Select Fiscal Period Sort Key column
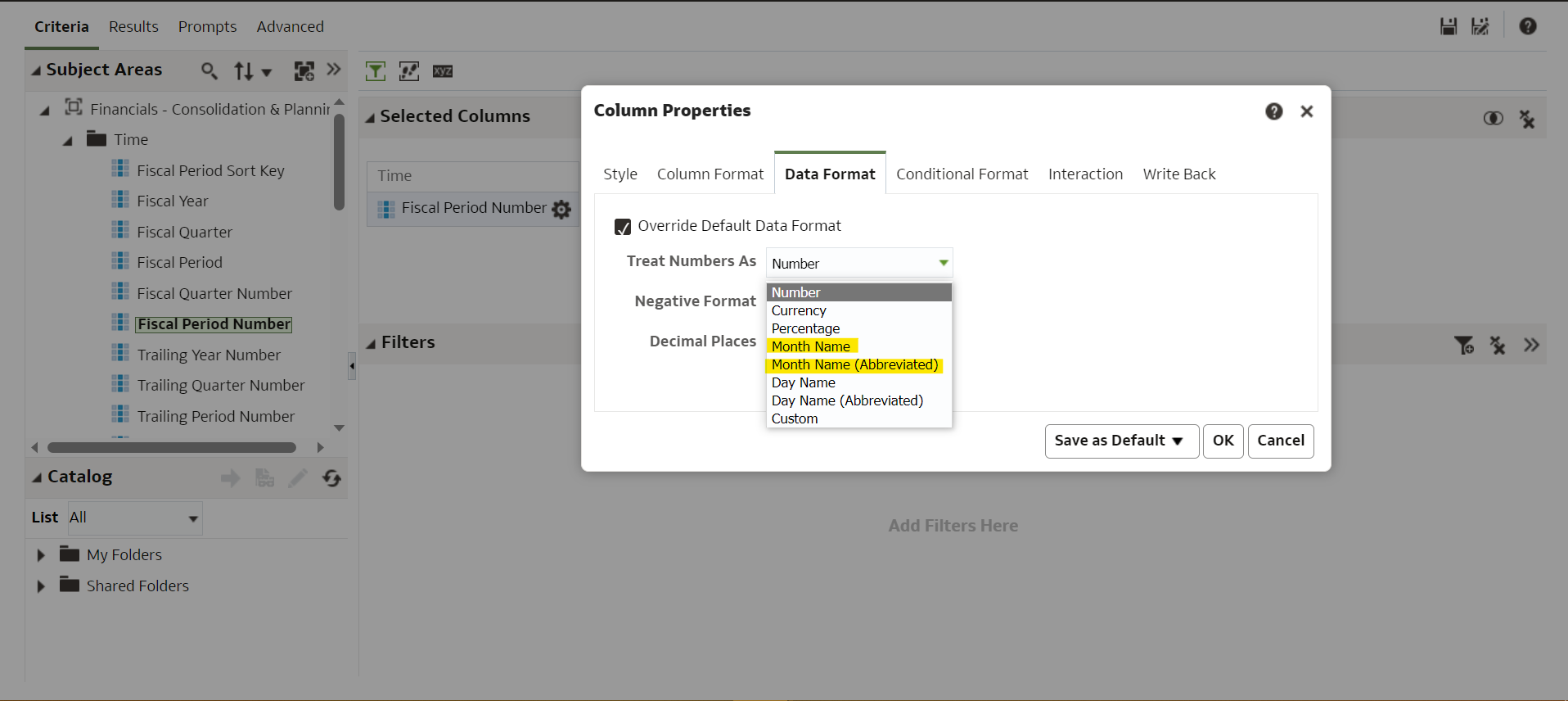This screenshot has height=701, width=1568. 210,171
